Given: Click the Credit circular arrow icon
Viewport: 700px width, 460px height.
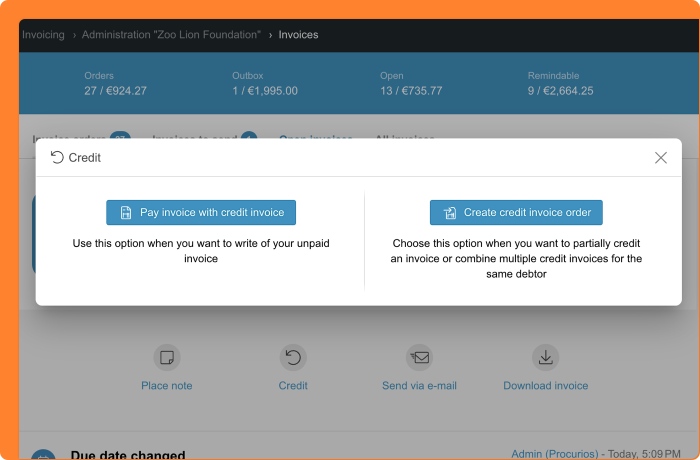Looking at the screenshot, I should (293, 357).
